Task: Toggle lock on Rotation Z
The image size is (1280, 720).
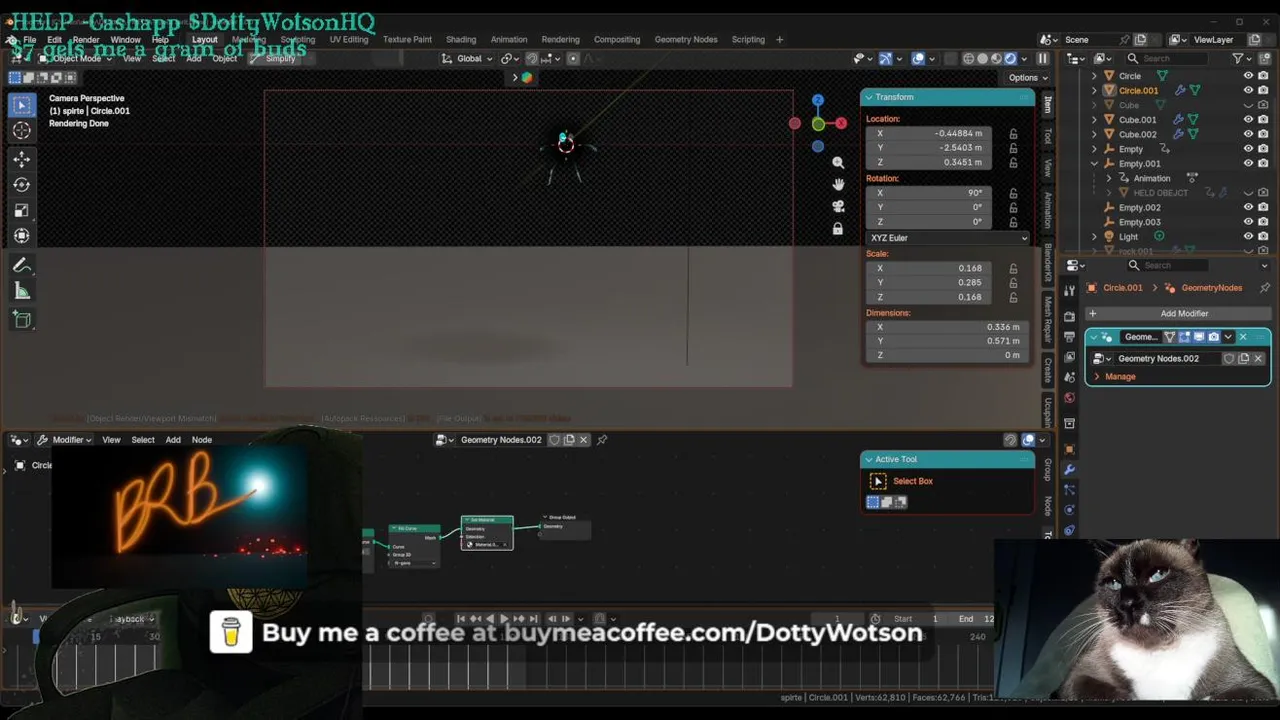Action: click(x=1013, y=222)
